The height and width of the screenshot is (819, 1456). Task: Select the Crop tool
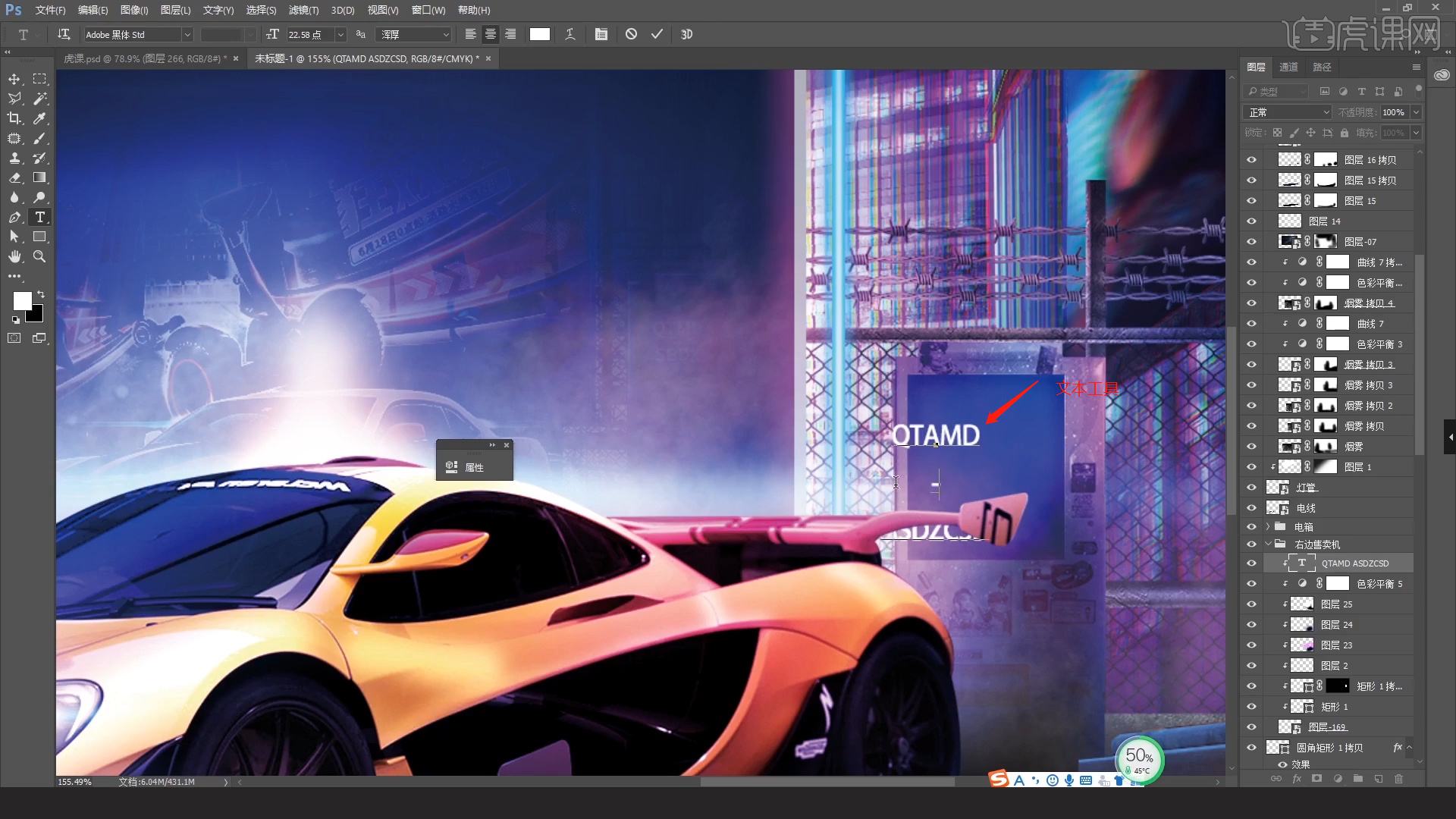14,118
